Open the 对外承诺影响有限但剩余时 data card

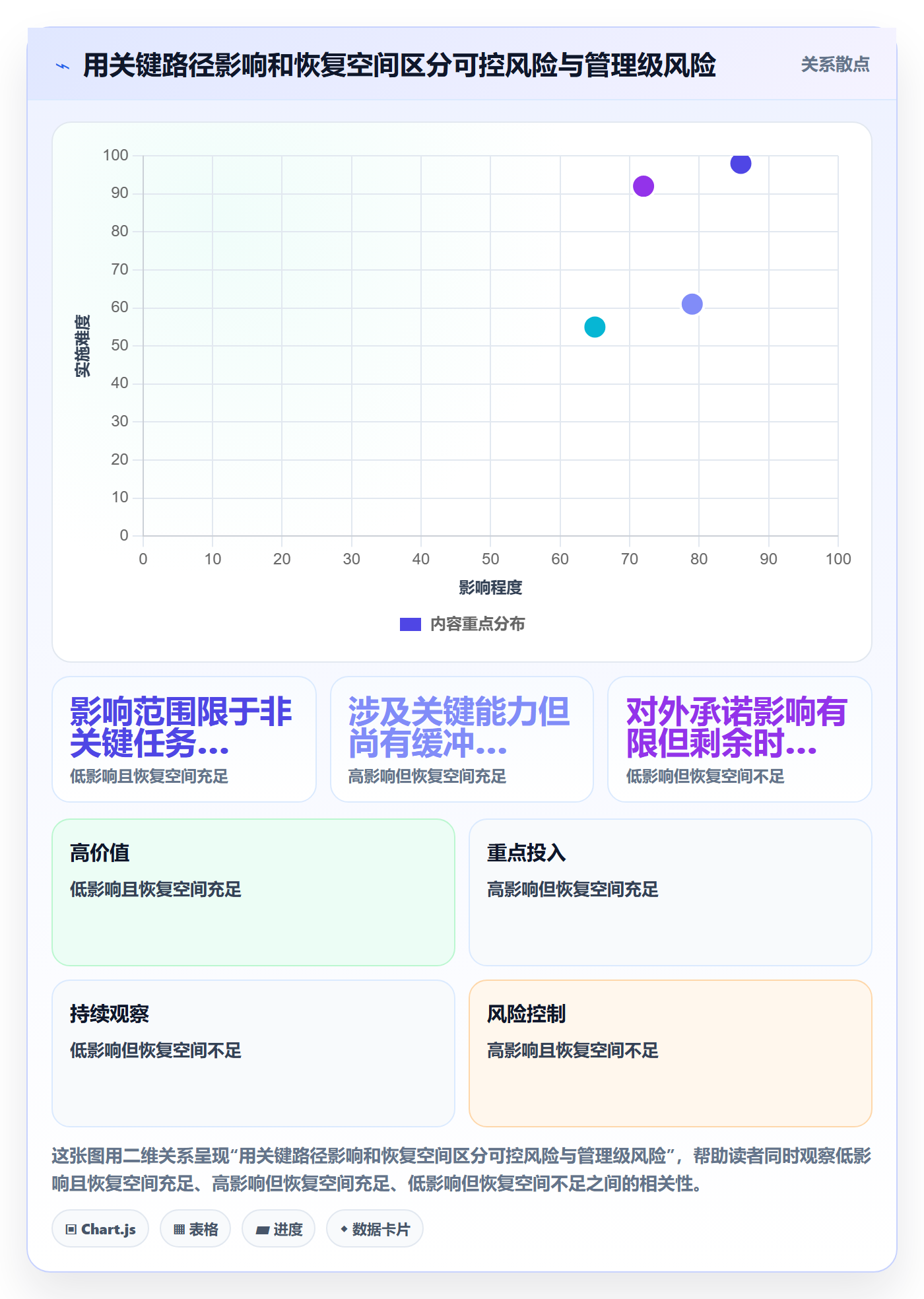point(740,739)
